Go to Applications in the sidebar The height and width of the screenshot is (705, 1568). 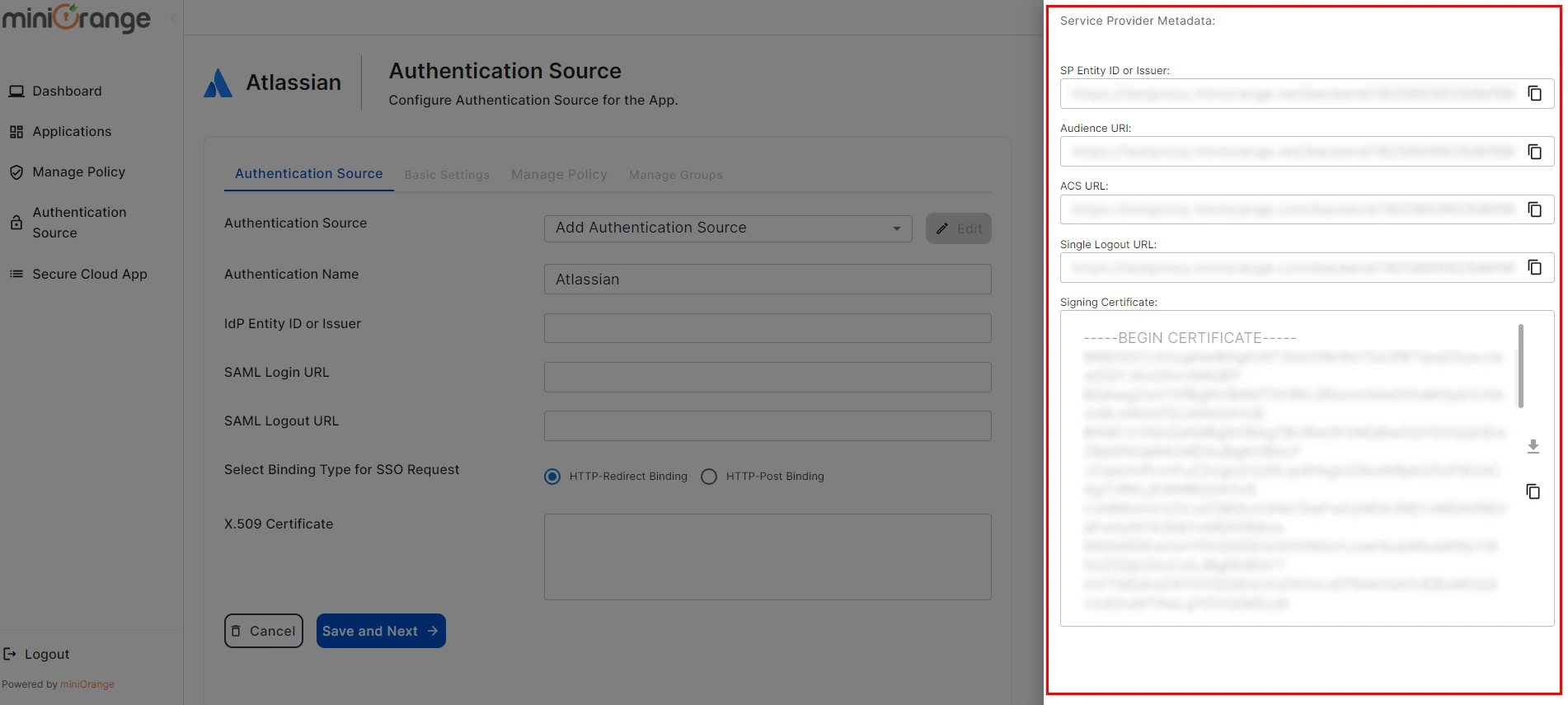[72, 131]
